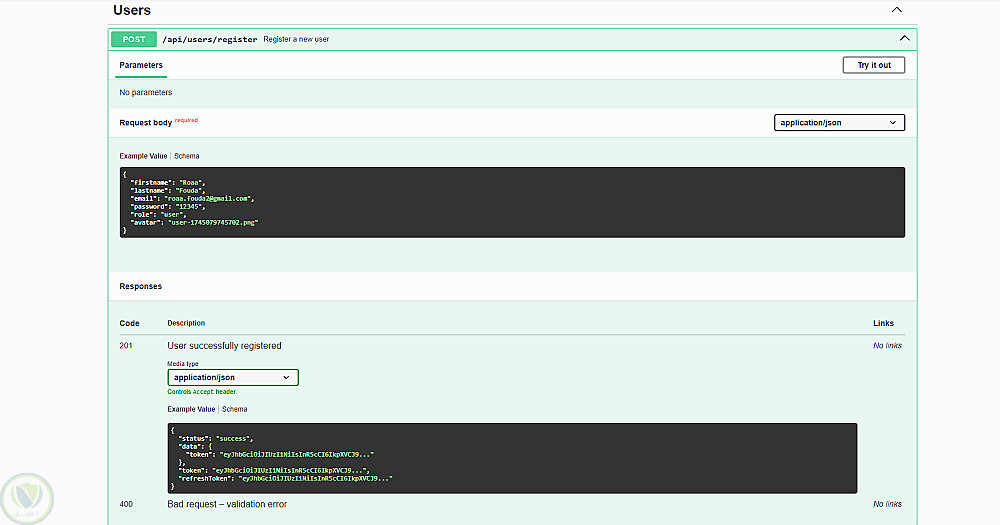The image size is (1000, 525).
Task: Open the request body content type dropdown
Action: [839, 123]
